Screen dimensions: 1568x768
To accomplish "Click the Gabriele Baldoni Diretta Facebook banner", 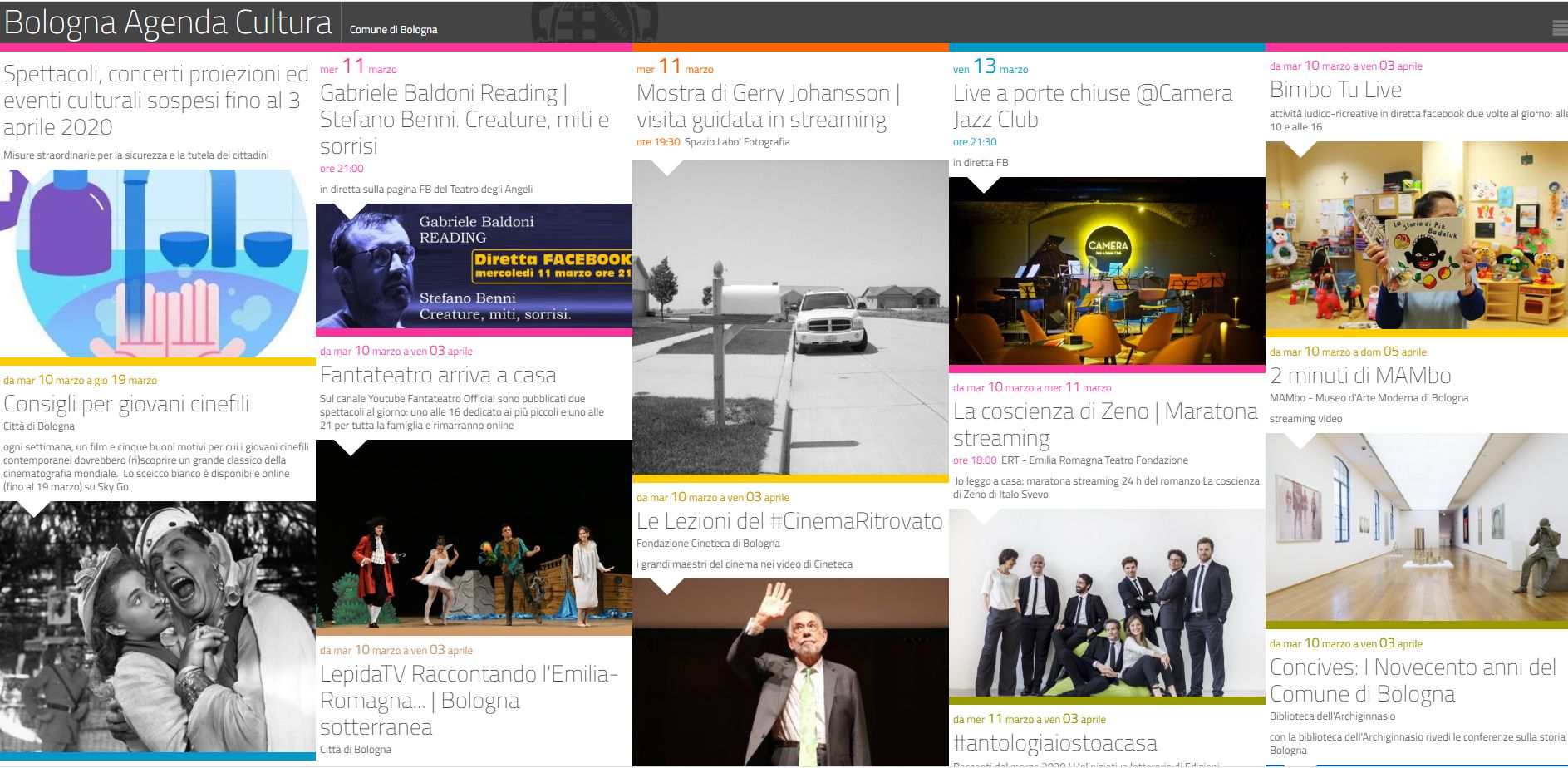I will pyautogui.click(x=474, y=266).
